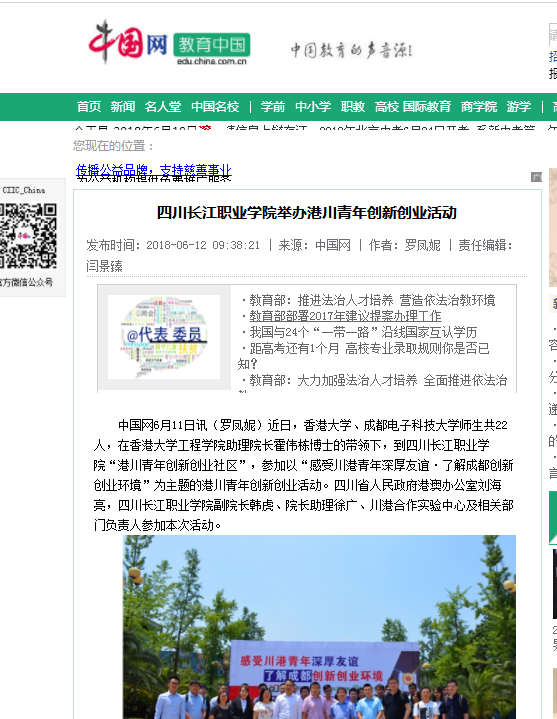This screenshot has width=557, height=719.
Task: Click the group photo in the article
Action: 319,627
